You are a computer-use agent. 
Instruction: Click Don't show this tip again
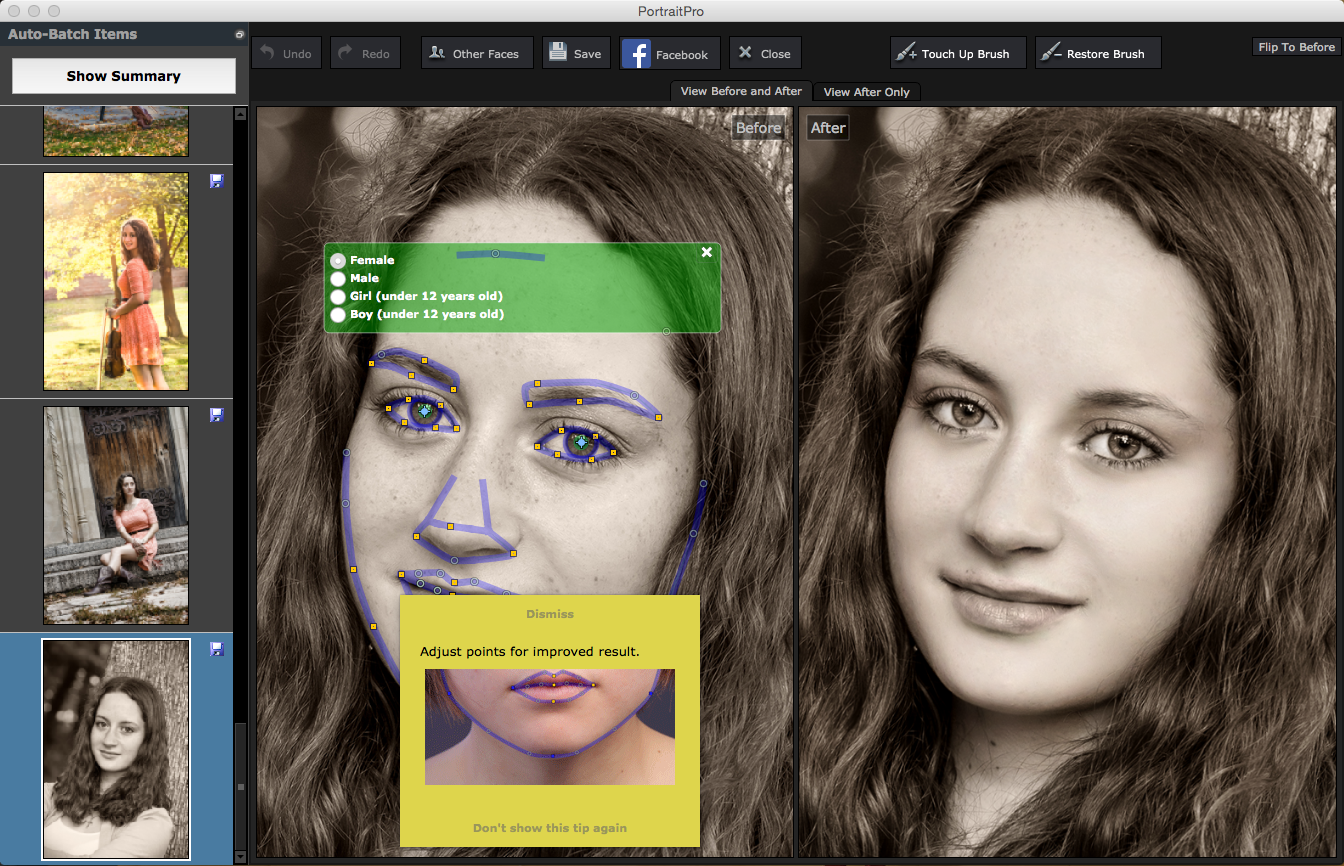pyautogui.click(x=550, y=828)
